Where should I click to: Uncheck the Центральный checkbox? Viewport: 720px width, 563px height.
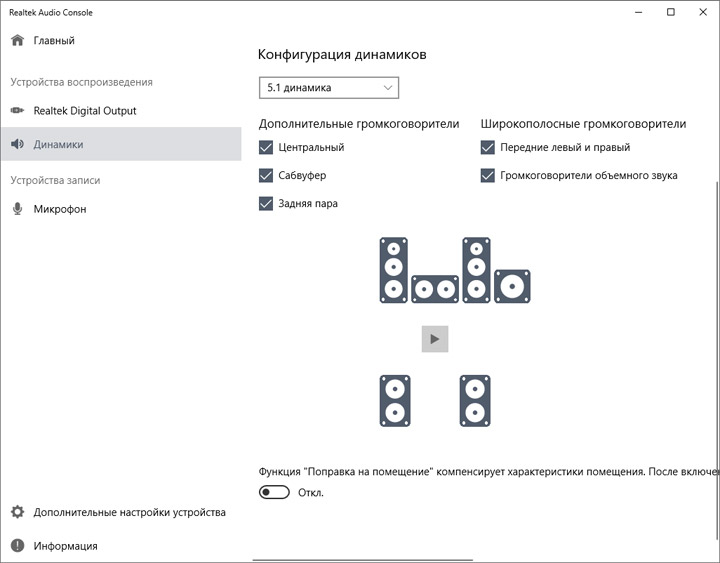(266, 148)
